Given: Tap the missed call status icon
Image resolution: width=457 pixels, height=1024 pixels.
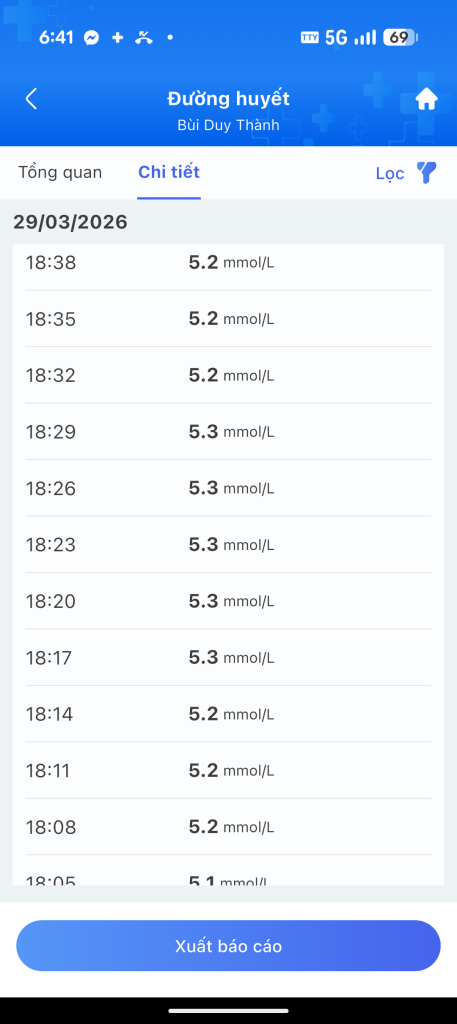Looking at the screenshot, I should [144, 38].
